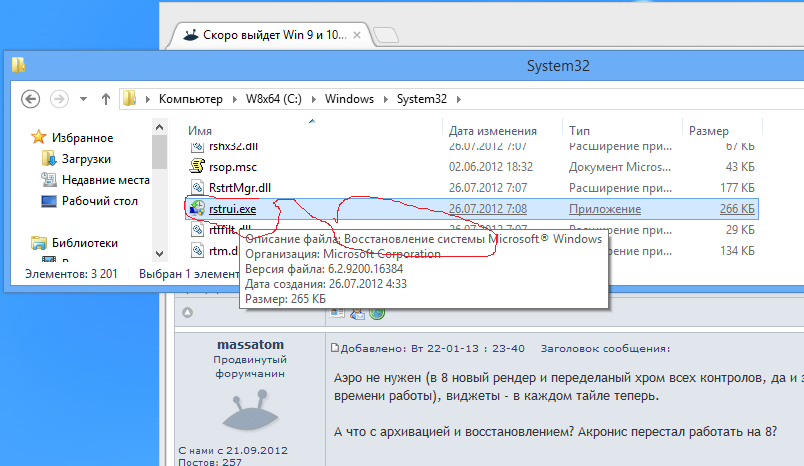Open Избранное in the navigation pane
The height and width of the screenshot is (466, 804).
pyautogui.click(x=82, y=137)
